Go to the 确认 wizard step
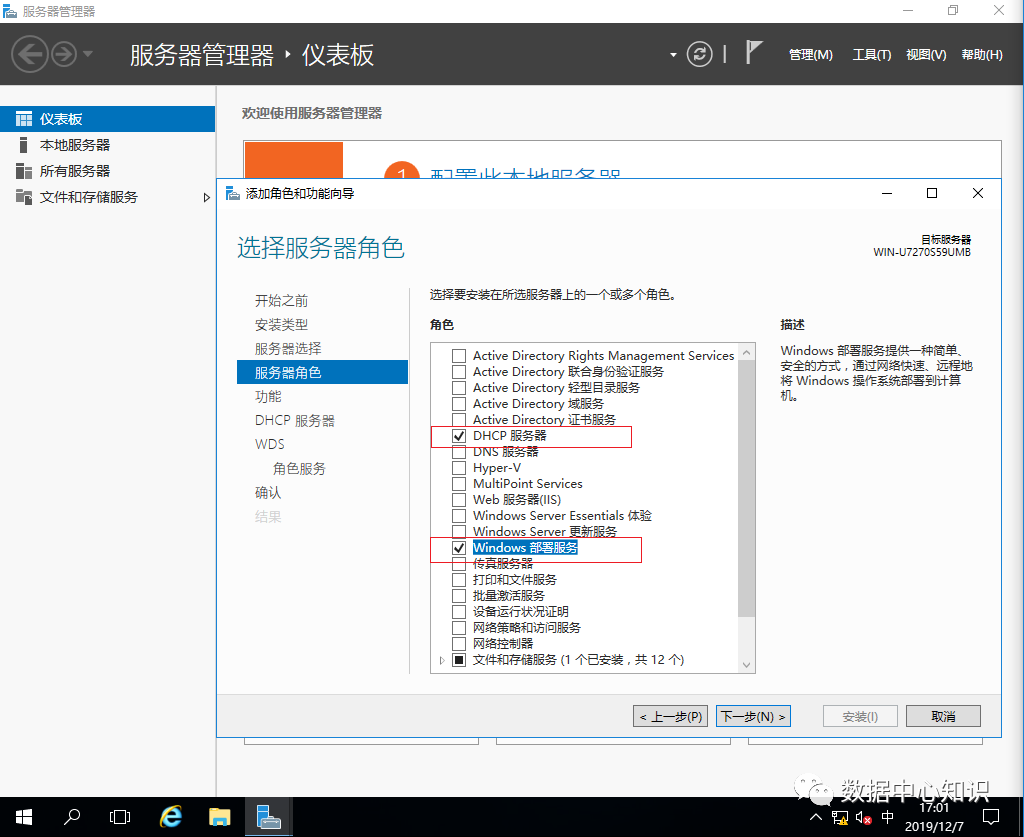Screen dimensions: 1024x837 tap(268, 492)
